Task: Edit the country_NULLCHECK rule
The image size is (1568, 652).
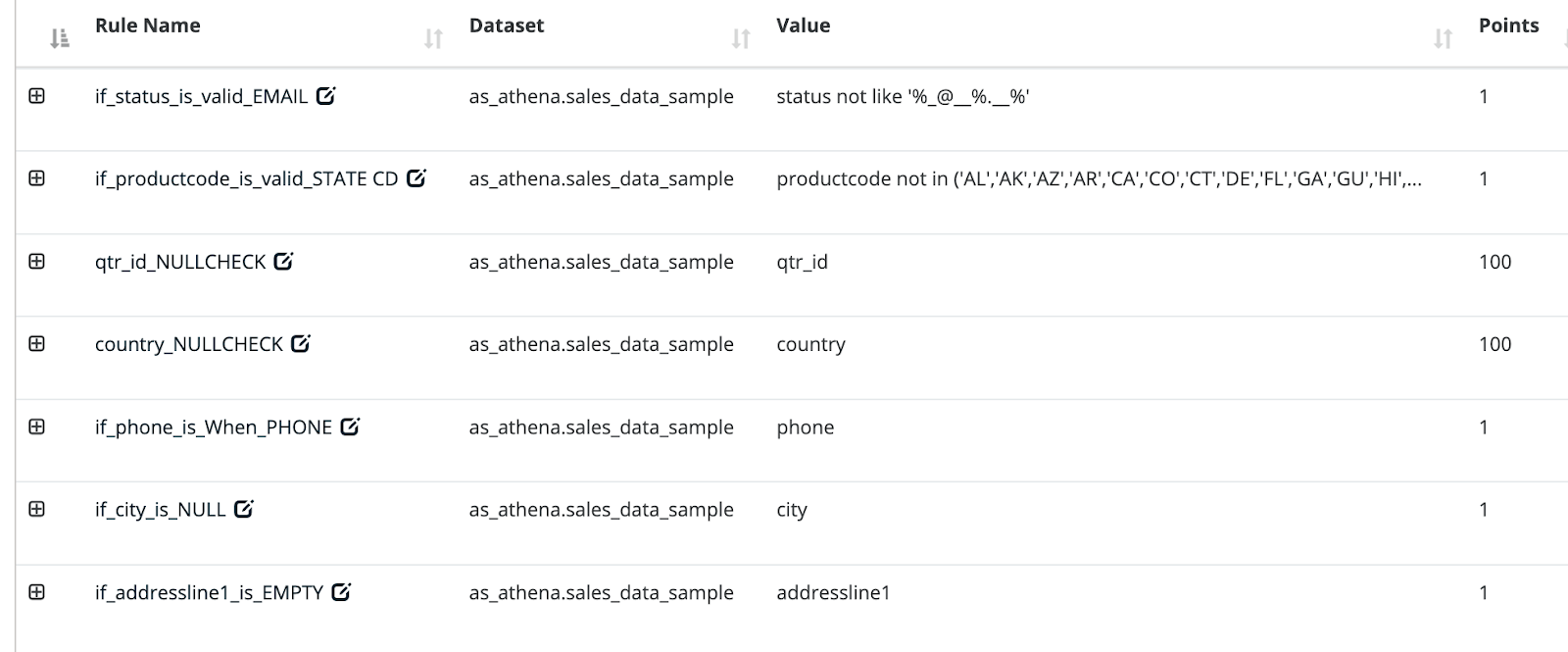Action: click(301, 343)
